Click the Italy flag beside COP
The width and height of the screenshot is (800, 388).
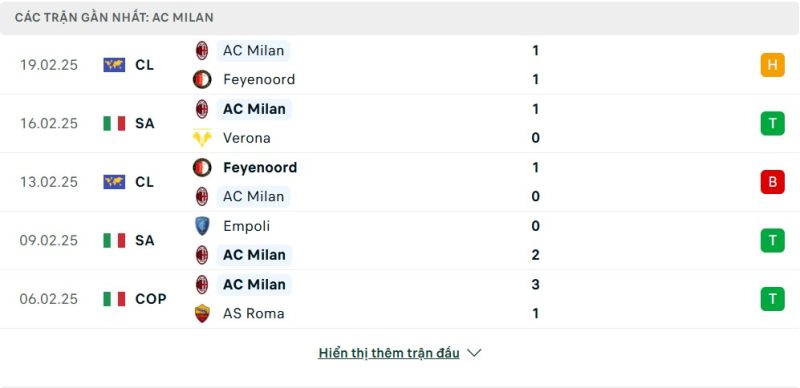pyautogui.click(x=114, y=299)
